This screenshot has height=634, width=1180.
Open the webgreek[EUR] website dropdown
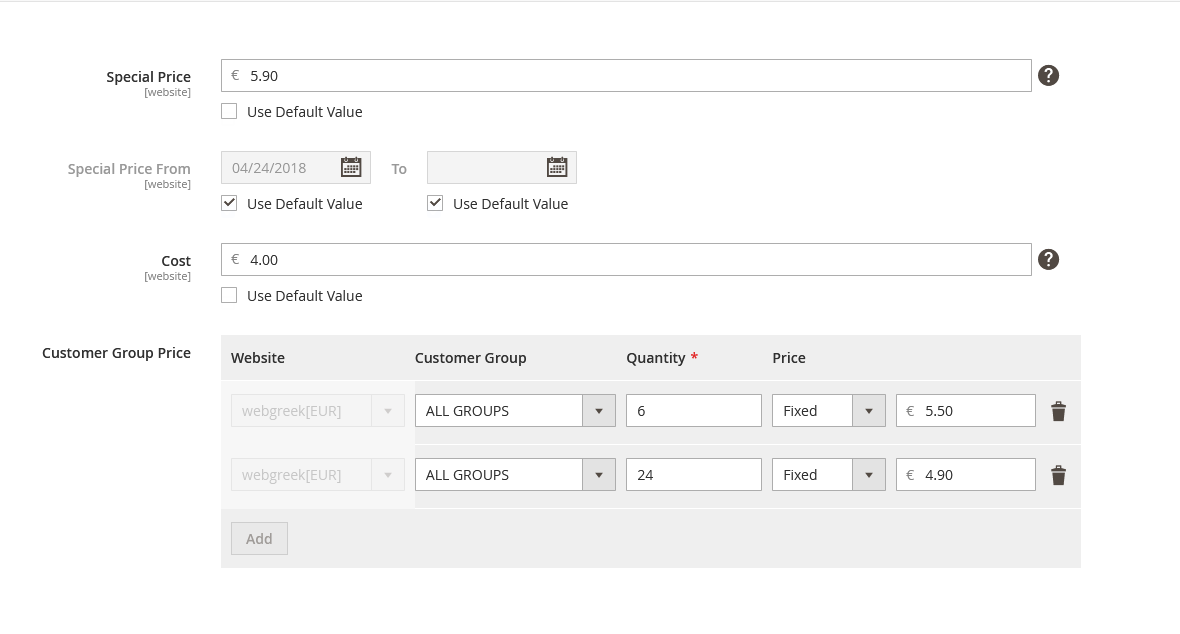[x=388, y=410]
